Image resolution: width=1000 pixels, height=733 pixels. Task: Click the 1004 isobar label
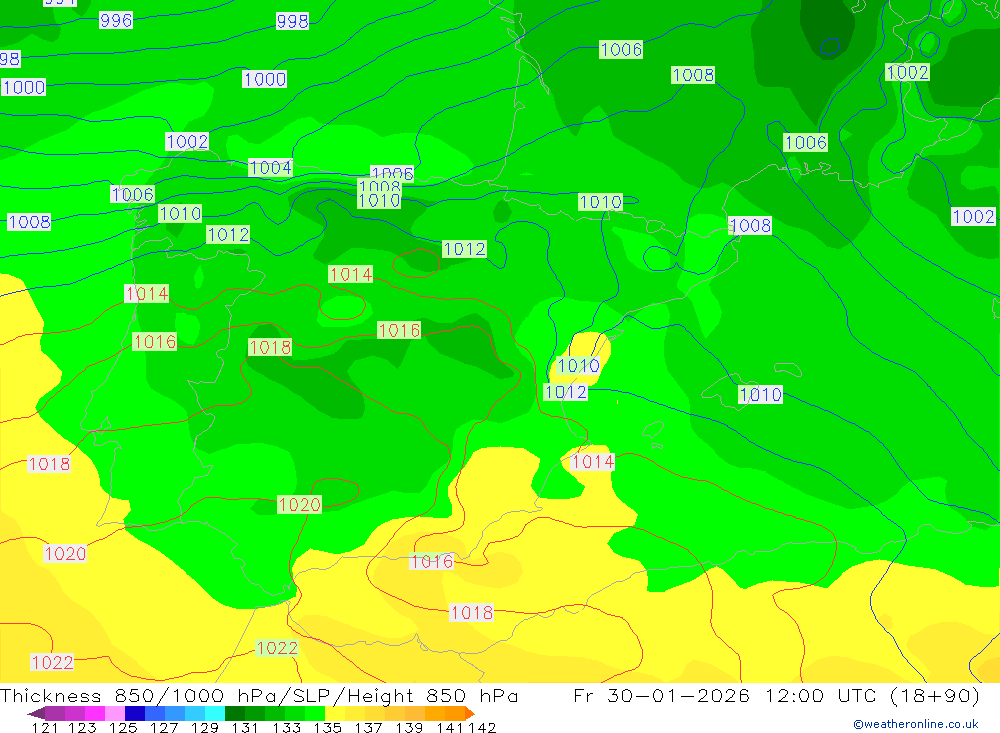click(270, 168)
